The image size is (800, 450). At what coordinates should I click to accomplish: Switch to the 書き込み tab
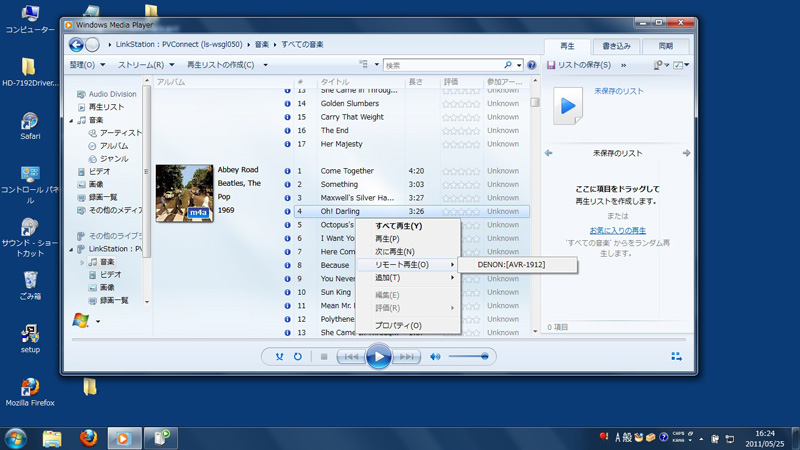[616, 46]
